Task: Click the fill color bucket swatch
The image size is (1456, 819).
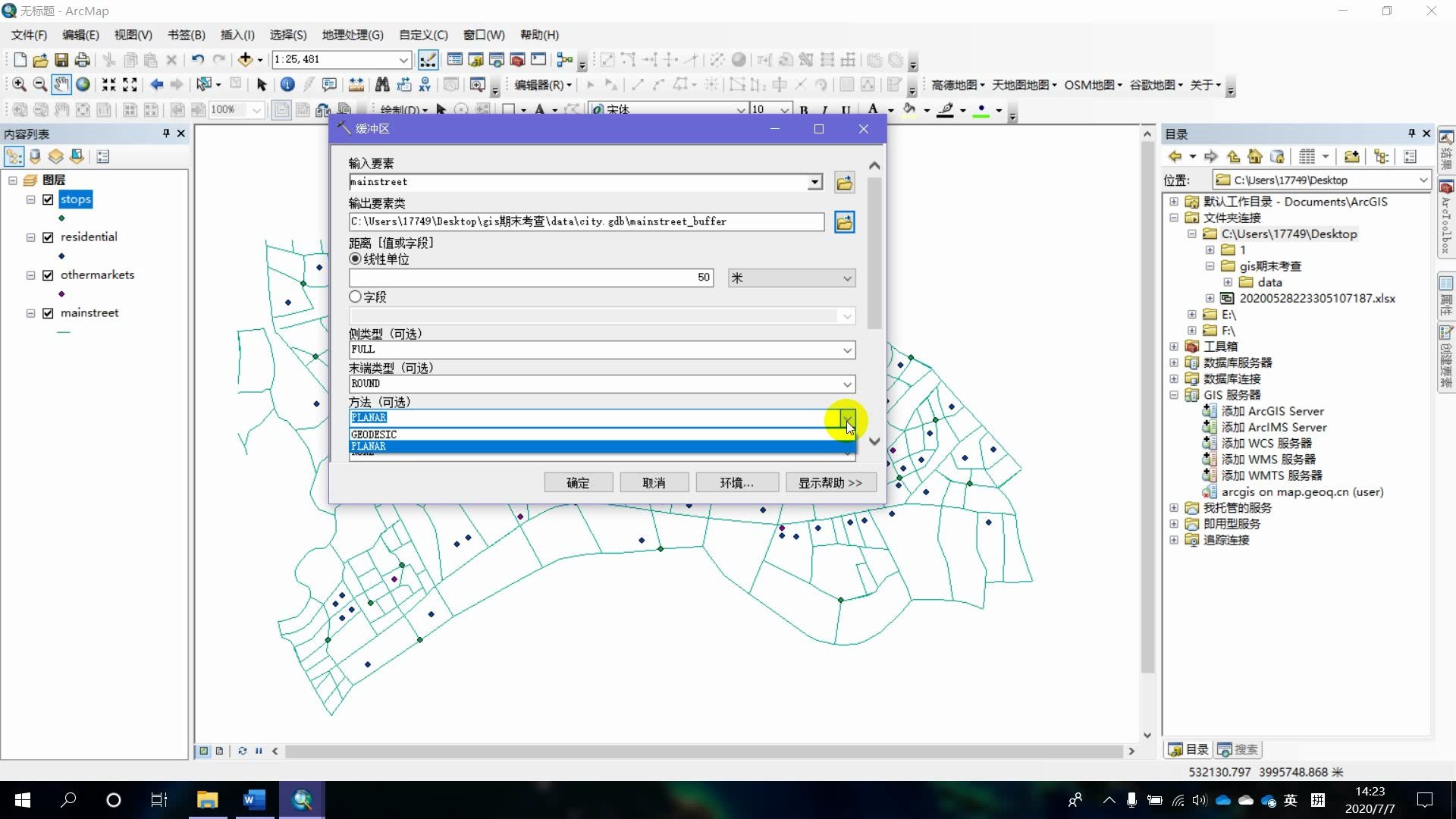Action: tap(909, 111)
